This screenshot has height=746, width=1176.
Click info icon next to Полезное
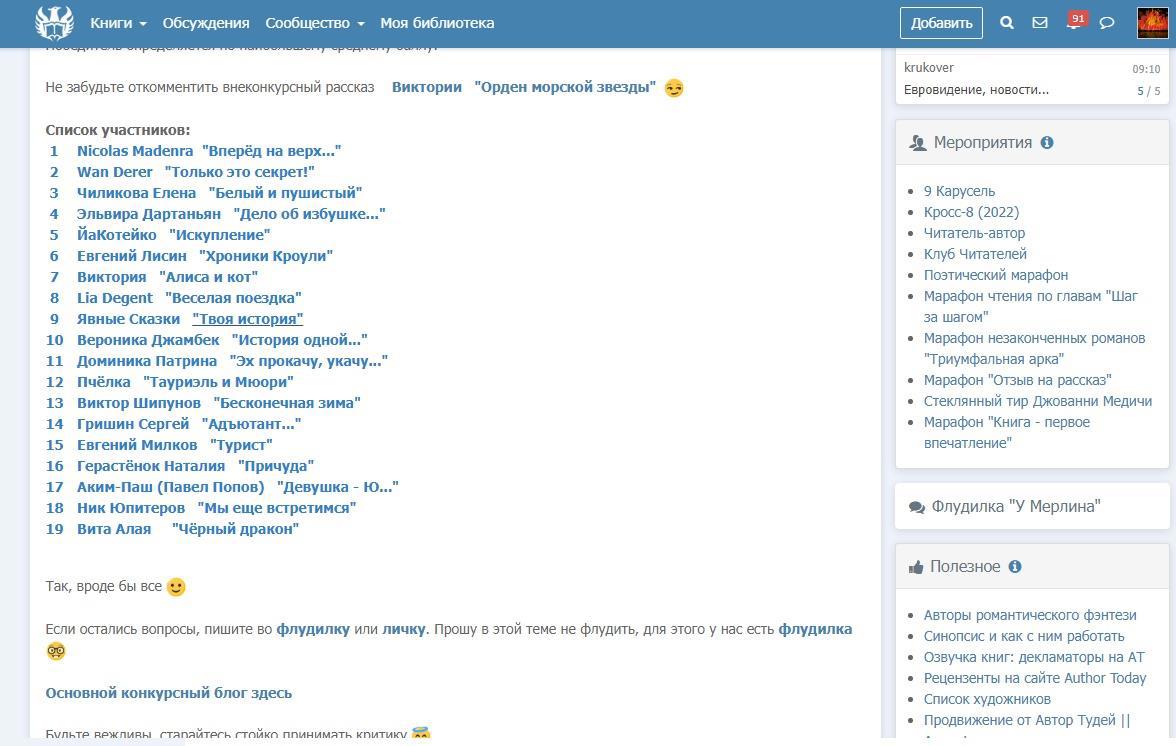tap(1015, 566)
